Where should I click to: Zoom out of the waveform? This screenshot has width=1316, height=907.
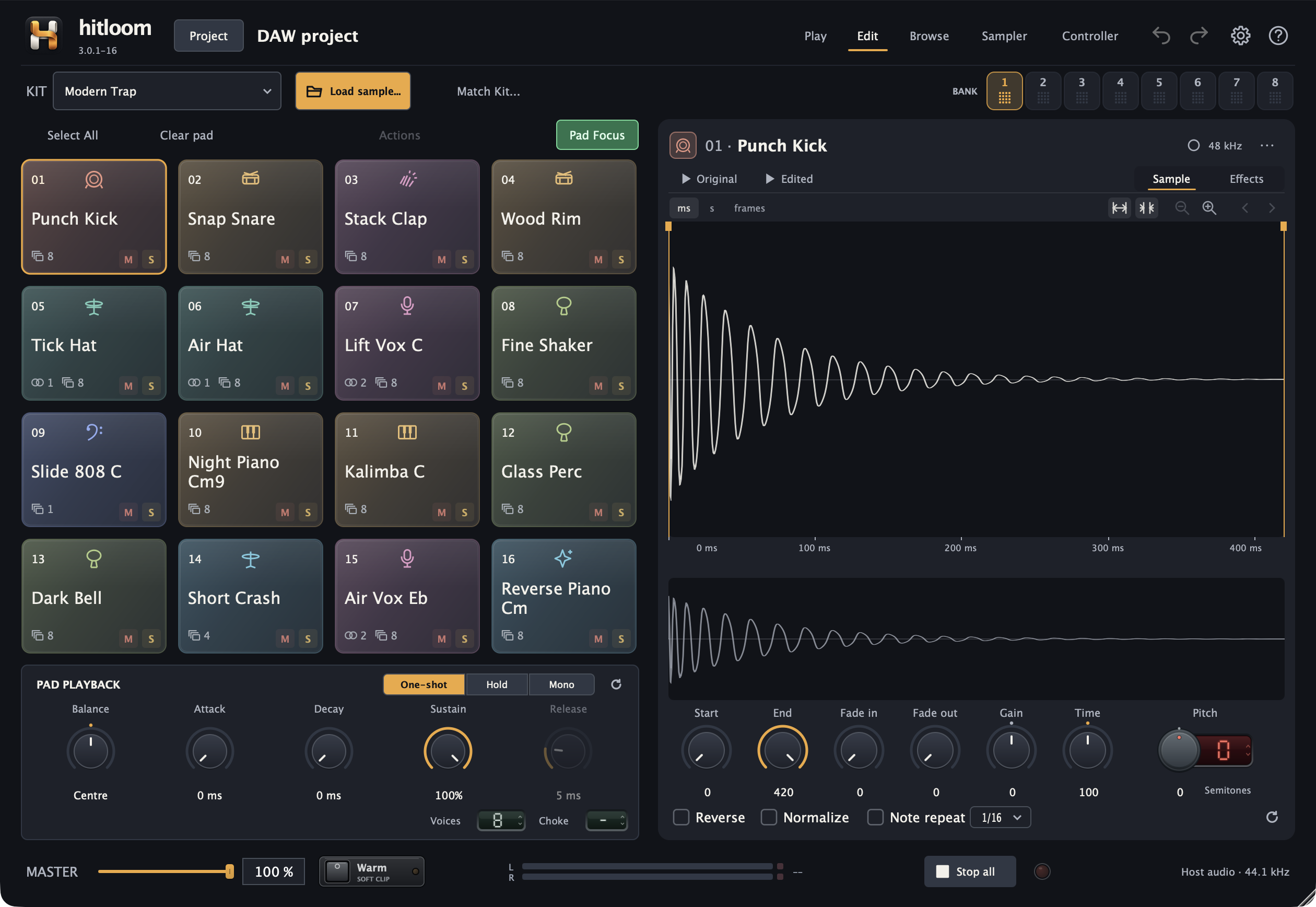1182,208
